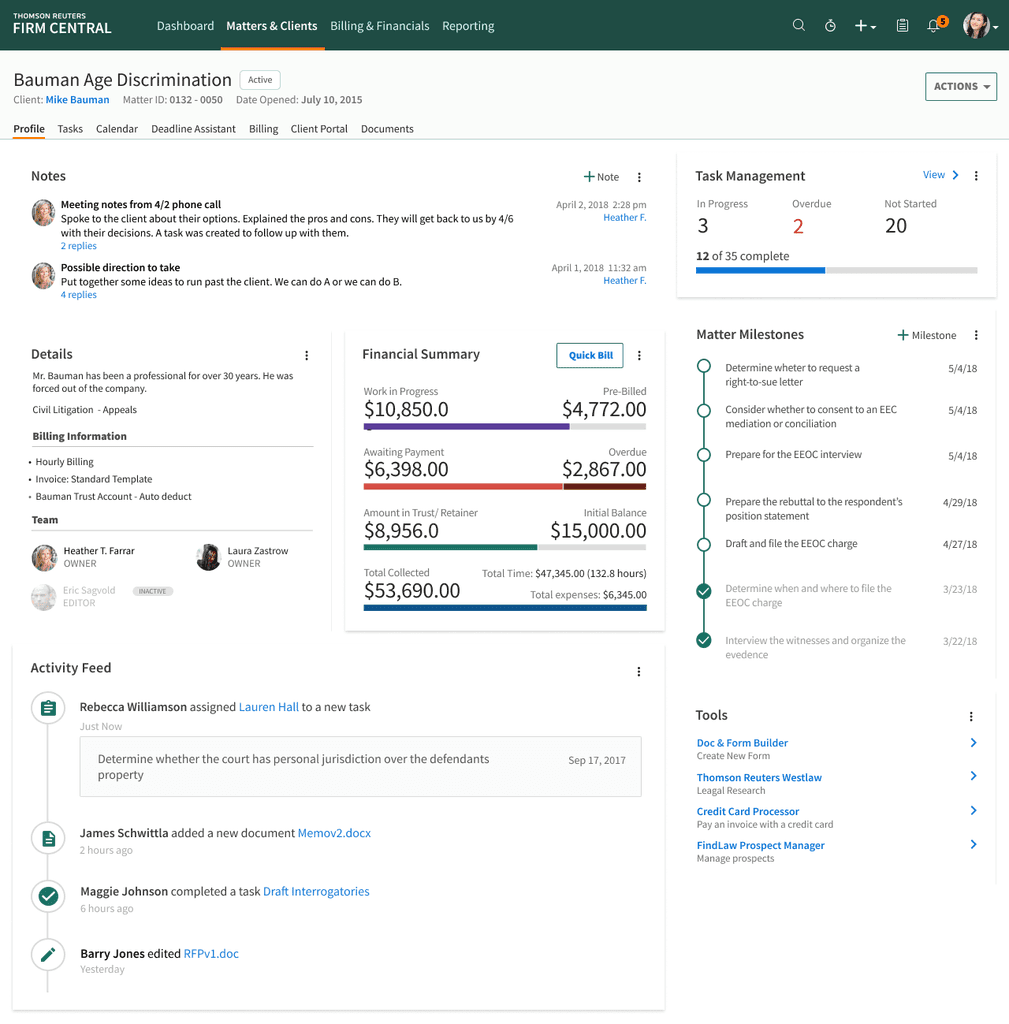Screen dimensions: 1009x1024
Task: Open Draft Interrogatories task link
Action: tap(316, 891)
